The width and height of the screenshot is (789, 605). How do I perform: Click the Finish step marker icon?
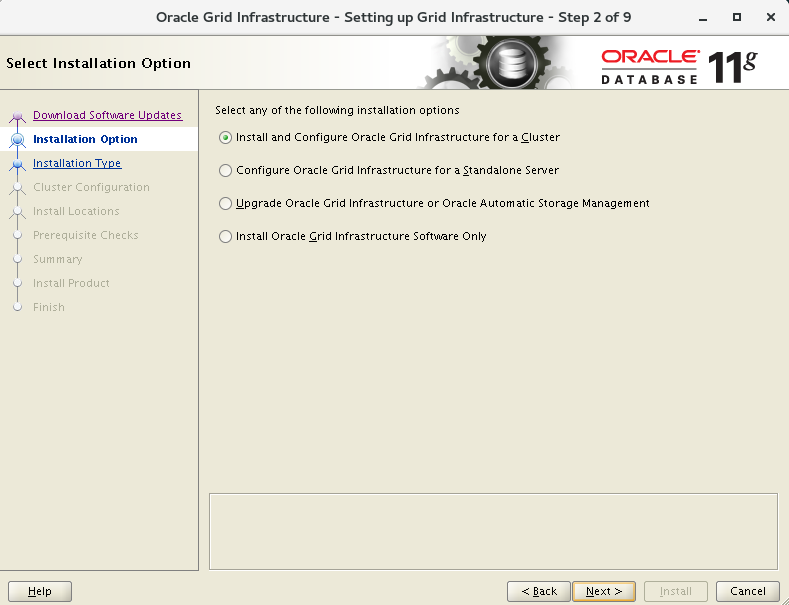[18, 307]
